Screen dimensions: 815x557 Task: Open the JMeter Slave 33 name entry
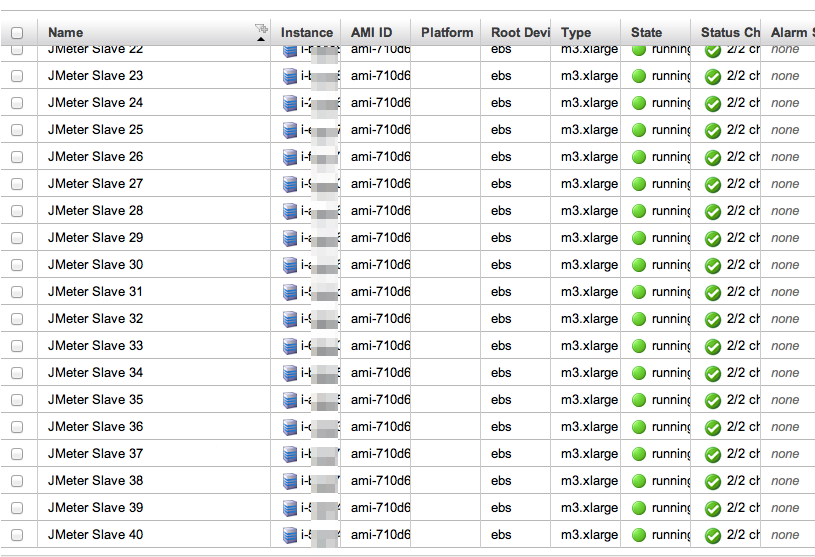(x=95, y=346)
